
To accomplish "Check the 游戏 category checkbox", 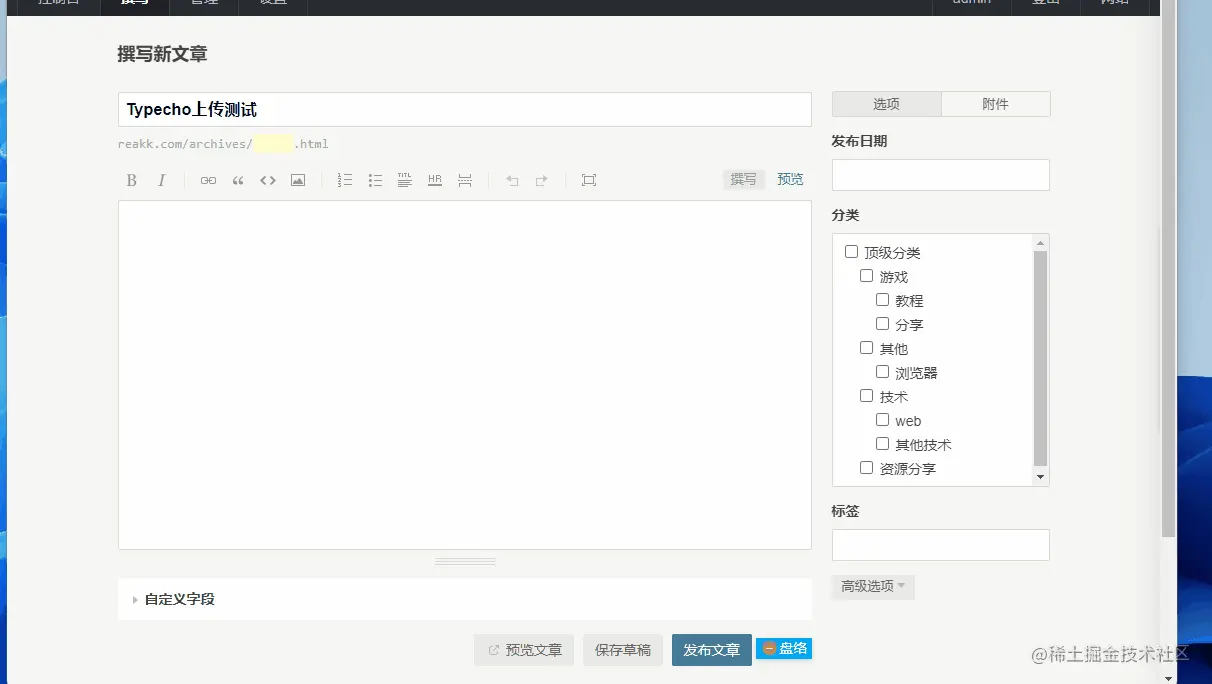I will [866, 275].
